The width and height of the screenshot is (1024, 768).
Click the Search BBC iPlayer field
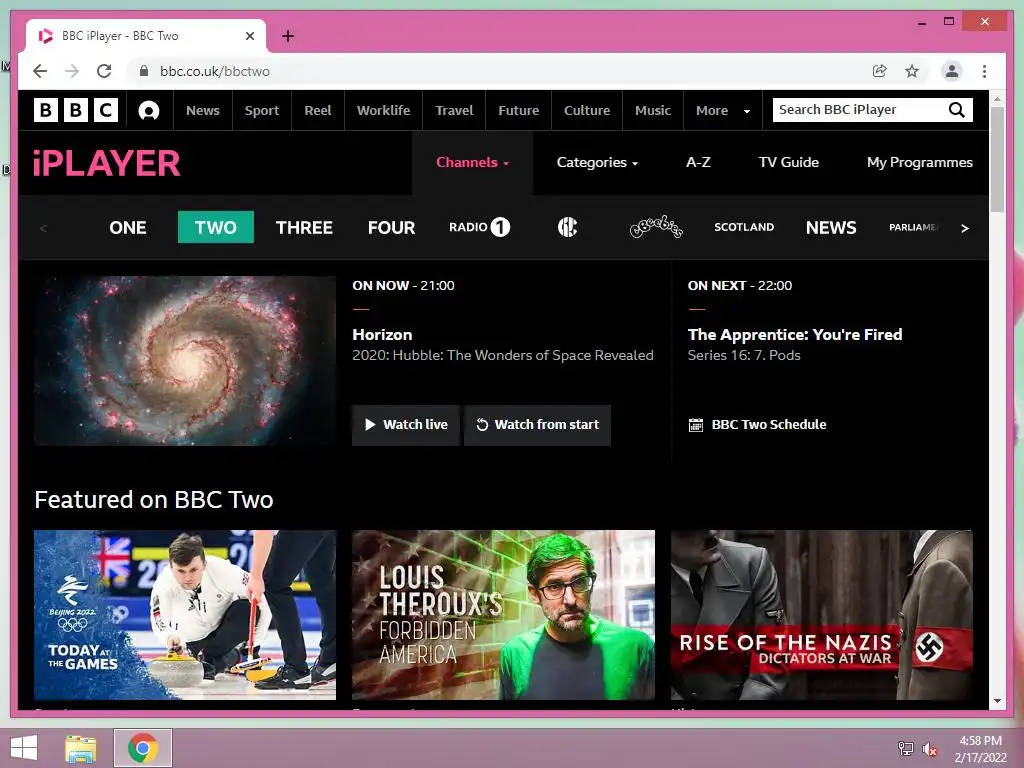pyautogui.click(x=859, y=110)
